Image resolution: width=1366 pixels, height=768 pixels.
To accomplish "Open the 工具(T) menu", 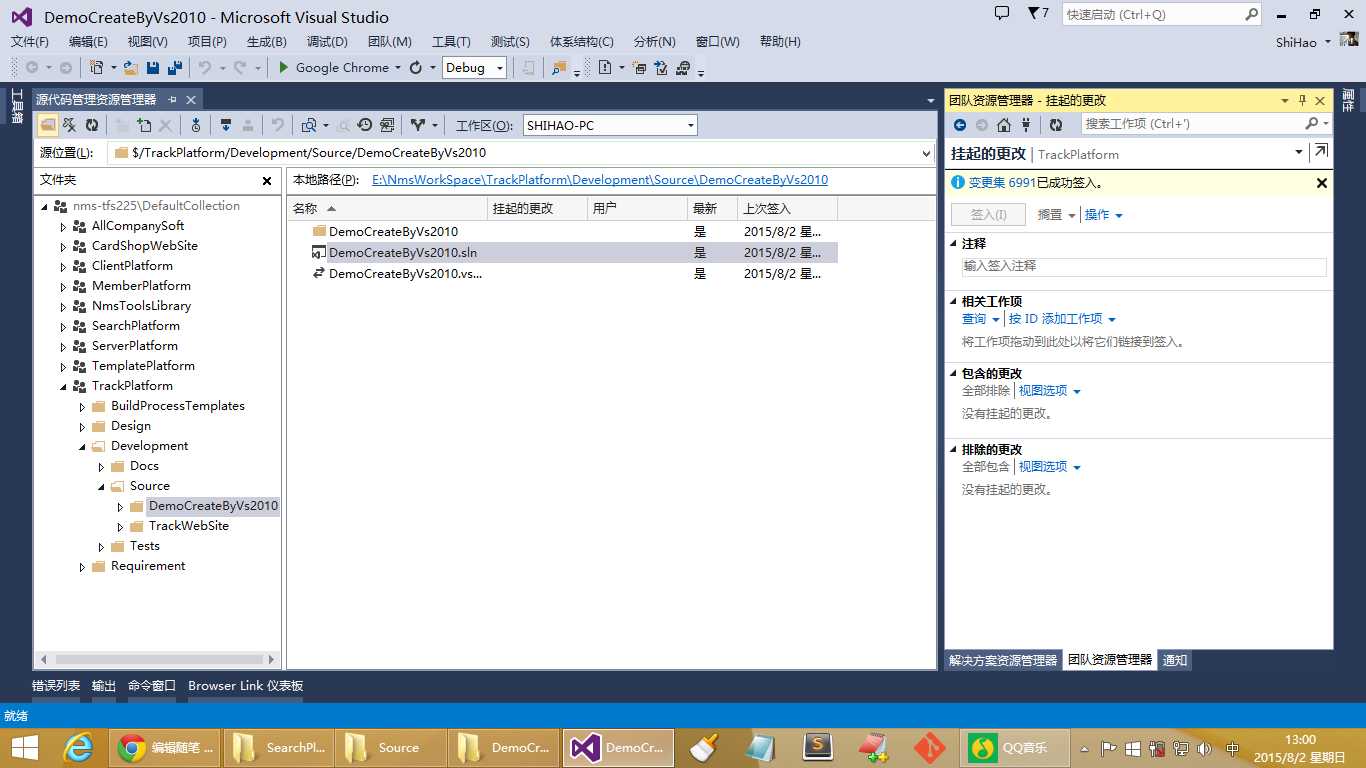I will pos(451,42).
